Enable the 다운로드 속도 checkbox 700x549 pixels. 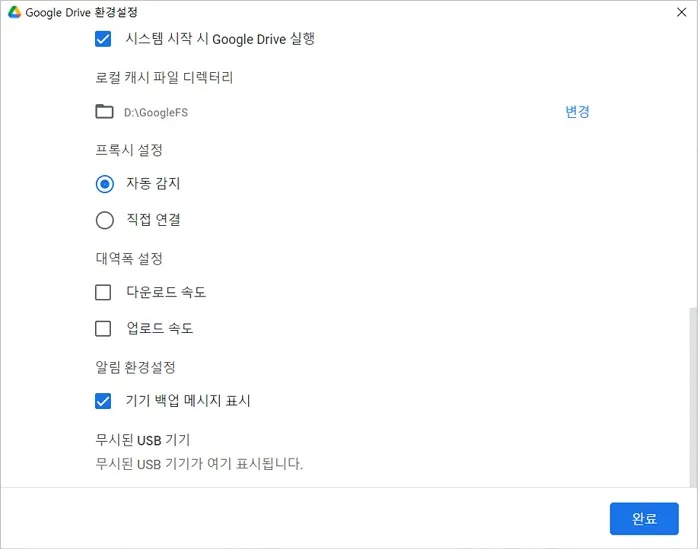[x=103, y=293]
